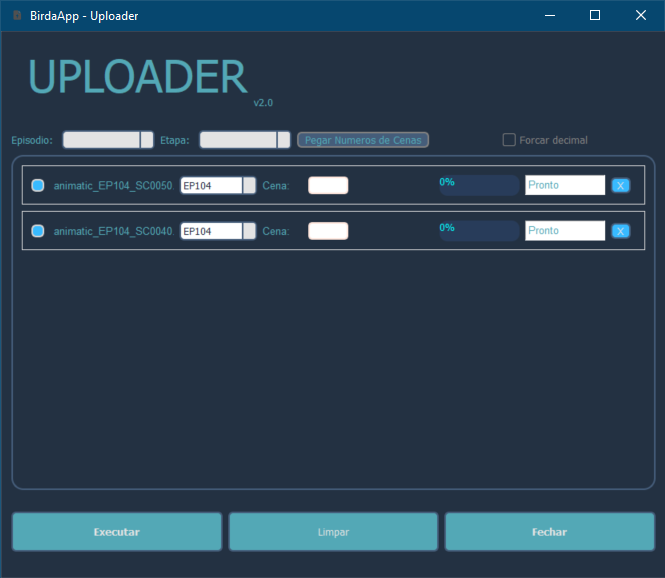Click the 0% progress bar for SC0050
This screenshot has width=665, height=578.
[479, 185]
